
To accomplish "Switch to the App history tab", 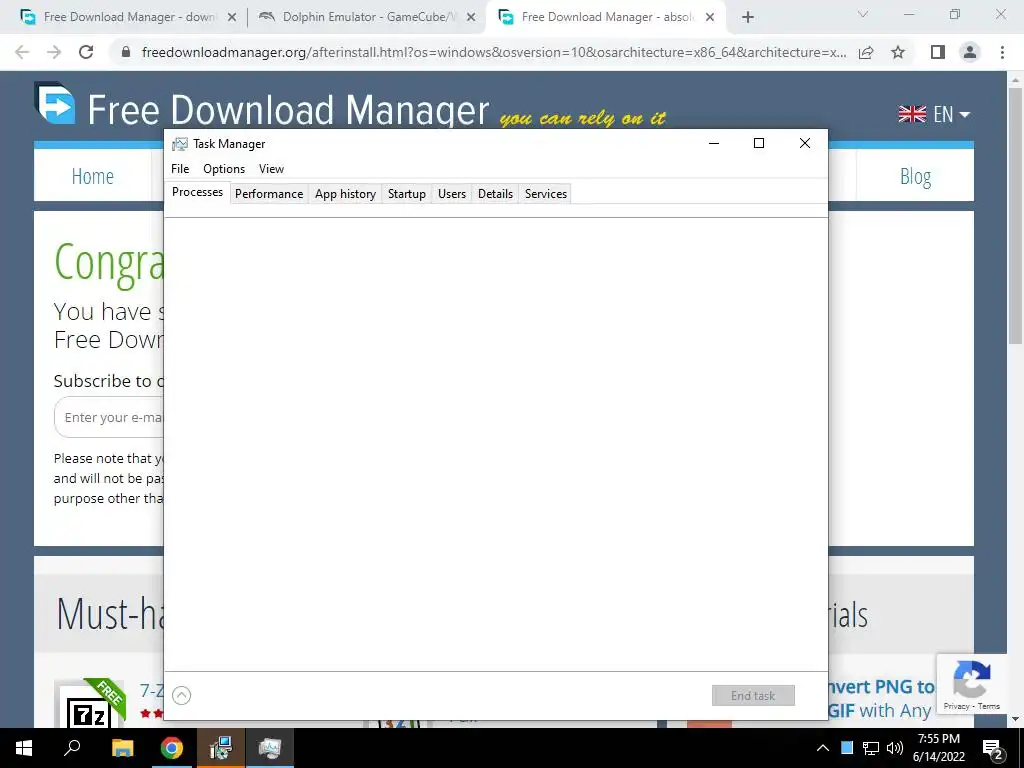I will [345, 194].
